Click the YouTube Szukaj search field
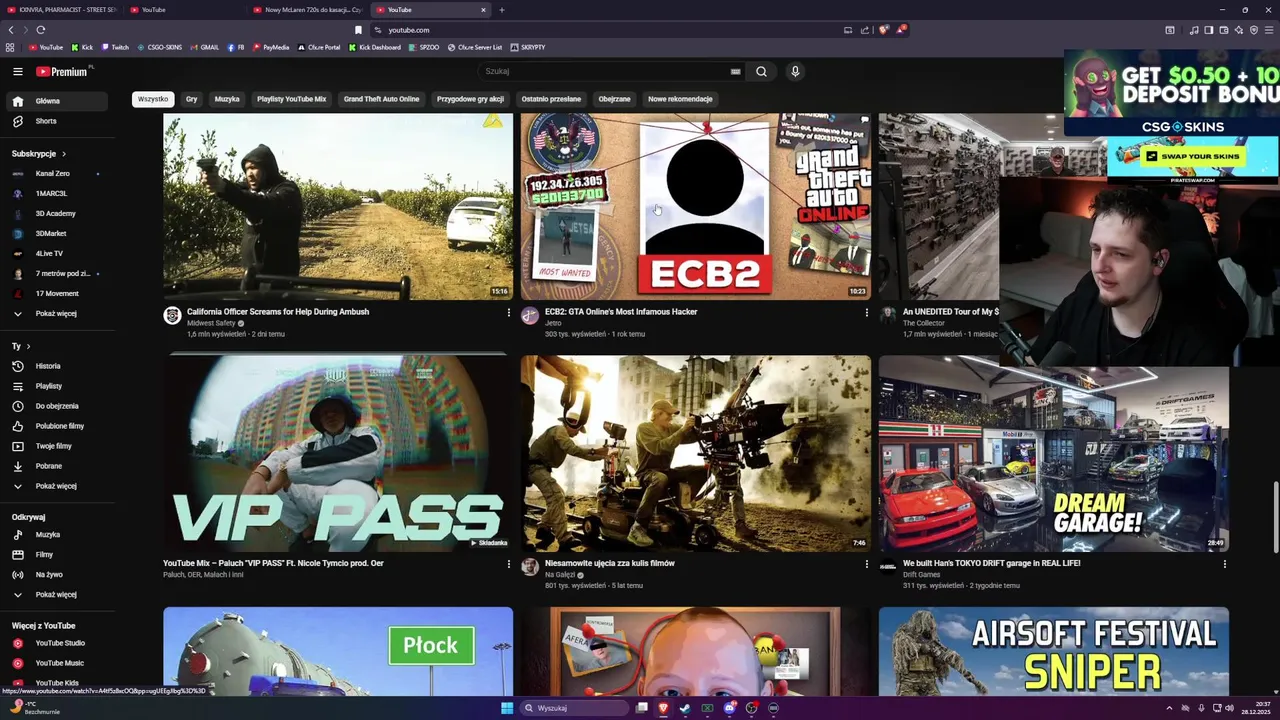 coord(610,71)
